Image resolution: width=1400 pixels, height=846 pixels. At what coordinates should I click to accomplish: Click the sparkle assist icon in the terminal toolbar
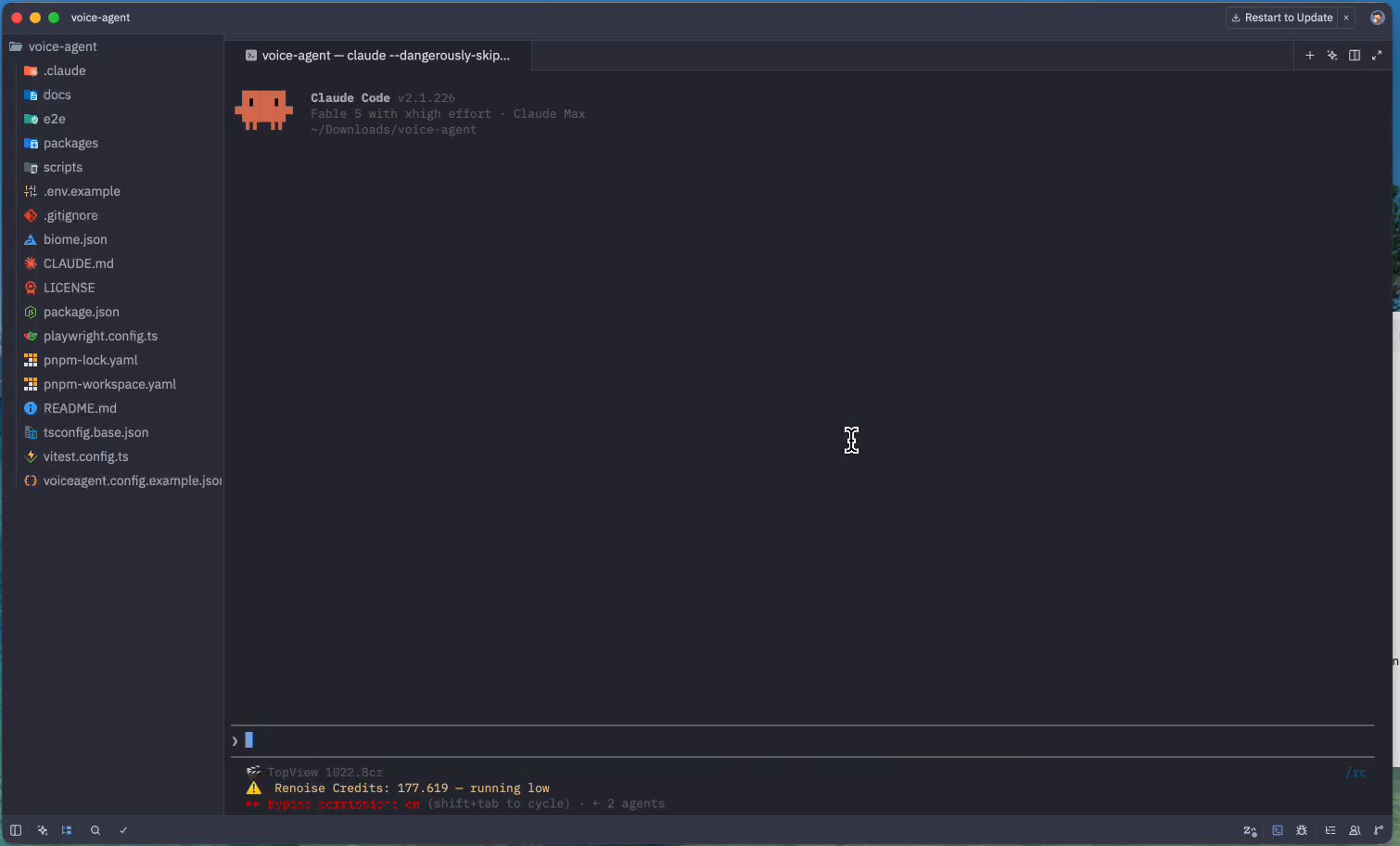click(x=1332, y=56)
